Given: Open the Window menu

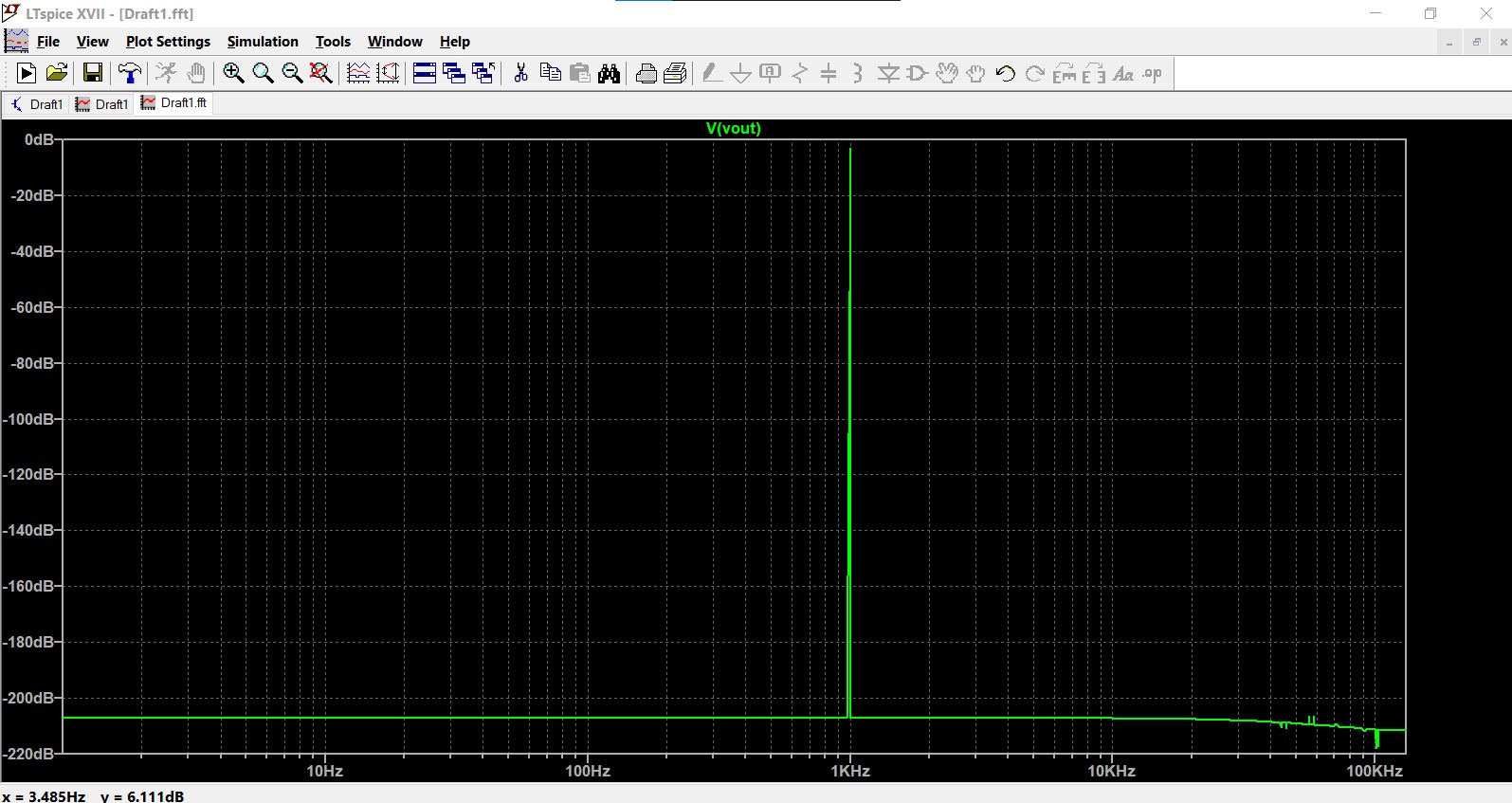Looking at the screenshot, I should 395,42.
